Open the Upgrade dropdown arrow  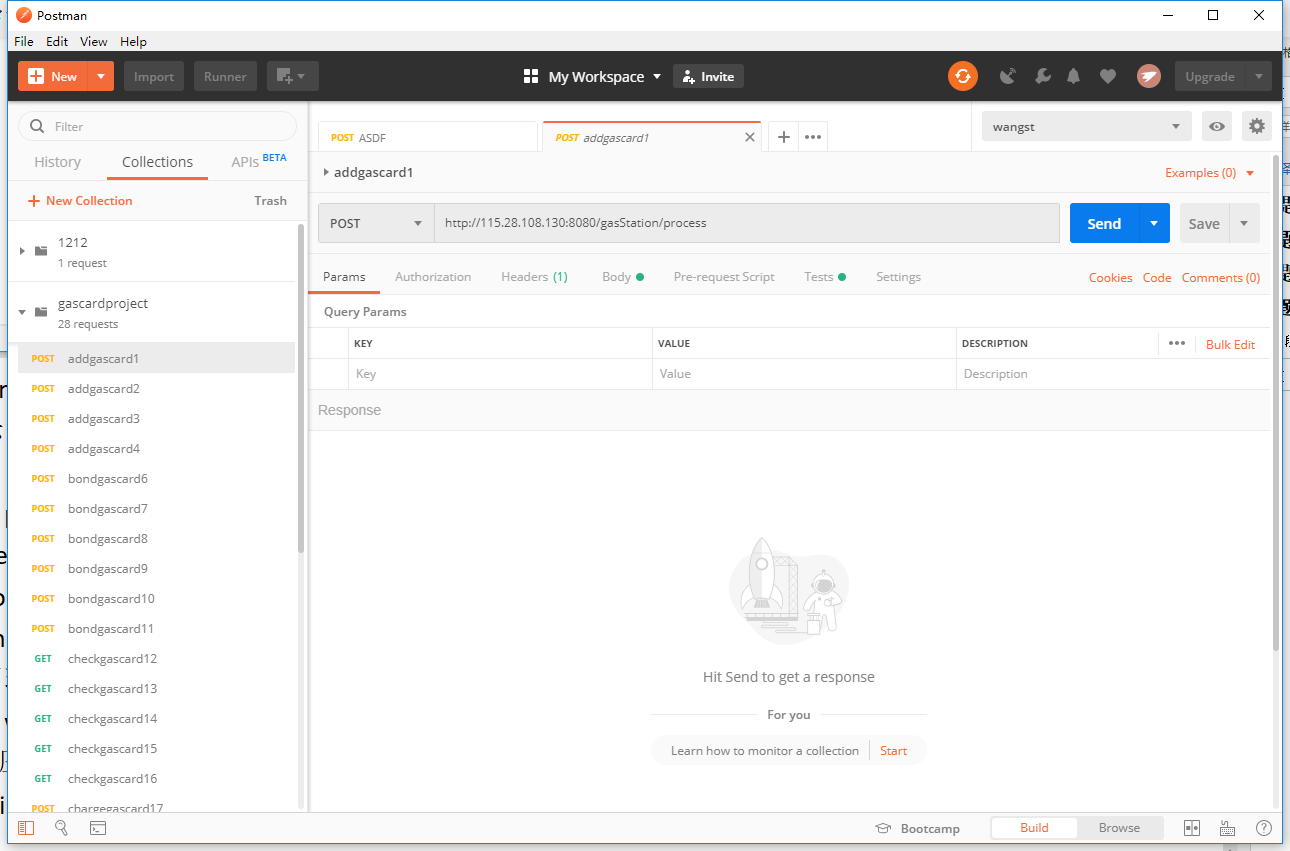(x=1259, y=76)
